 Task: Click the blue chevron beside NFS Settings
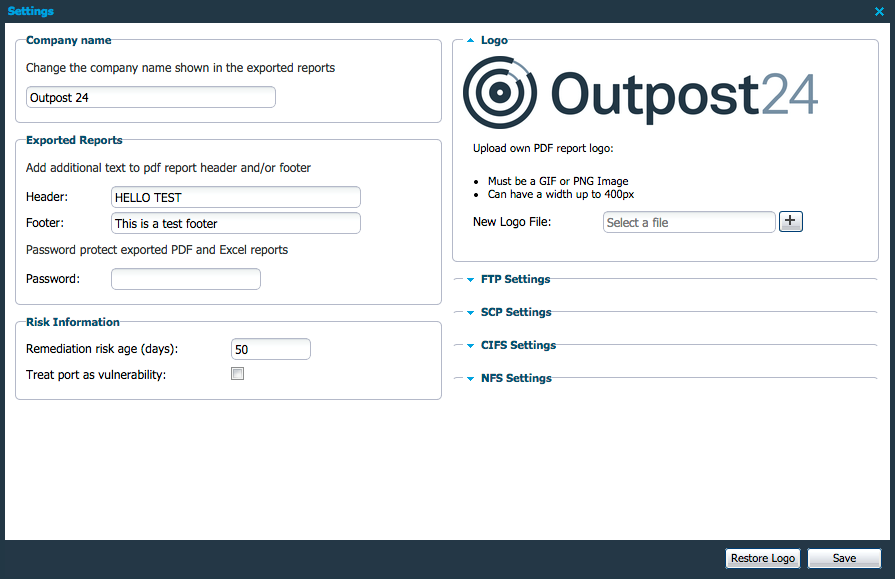pyautogui.click(x=469, y=378)
